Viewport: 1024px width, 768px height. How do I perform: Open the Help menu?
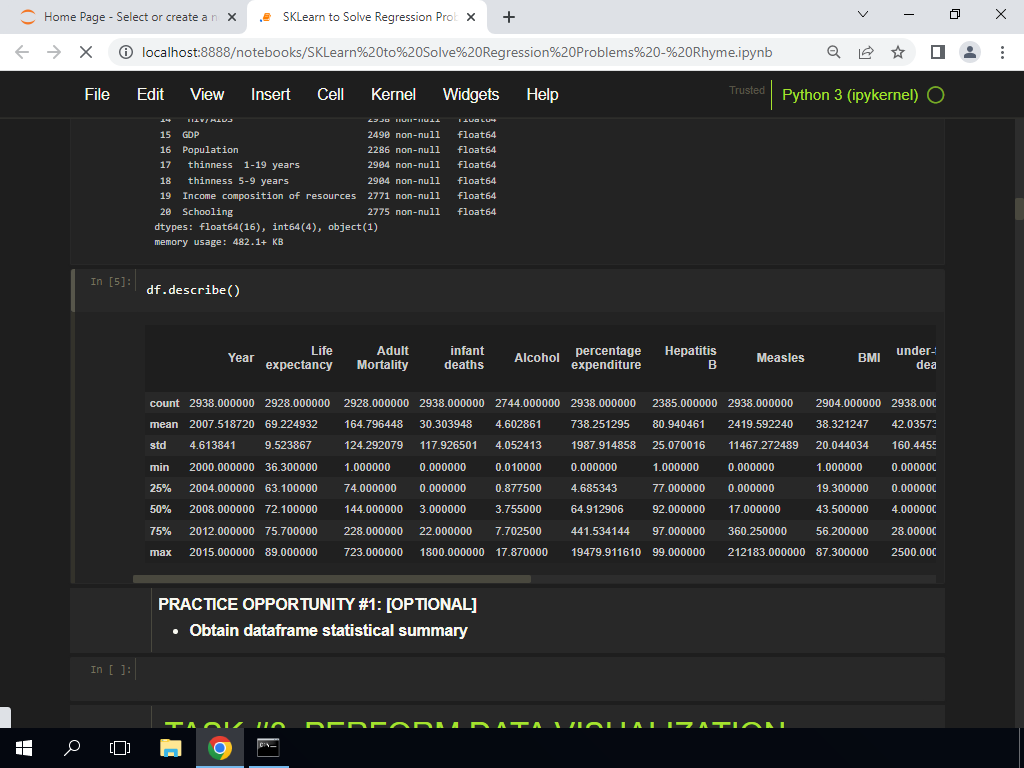pyautogui.click(x=542, y=95)
